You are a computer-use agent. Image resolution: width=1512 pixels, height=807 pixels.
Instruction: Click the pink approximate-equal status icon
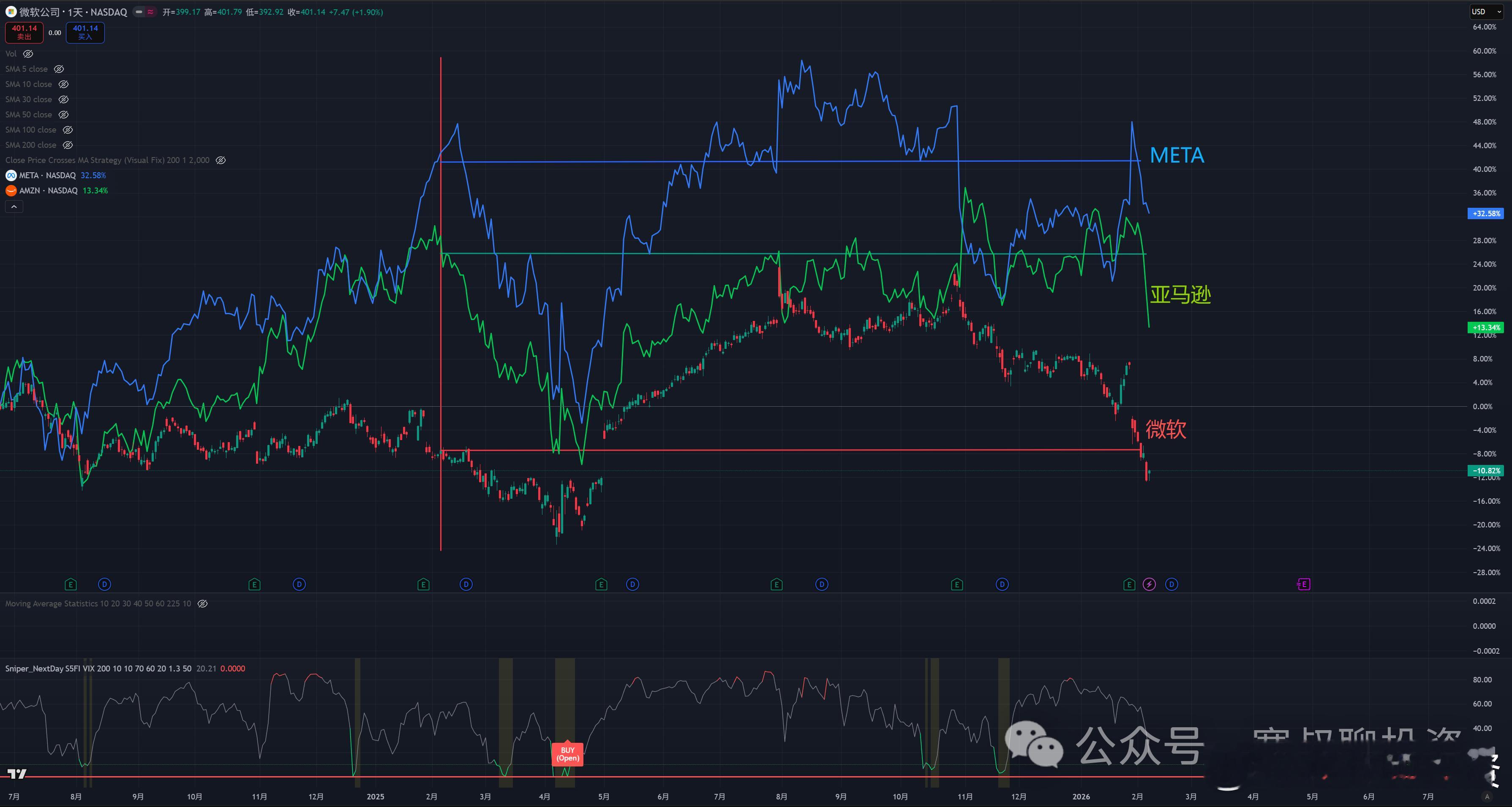click(151, 12)
